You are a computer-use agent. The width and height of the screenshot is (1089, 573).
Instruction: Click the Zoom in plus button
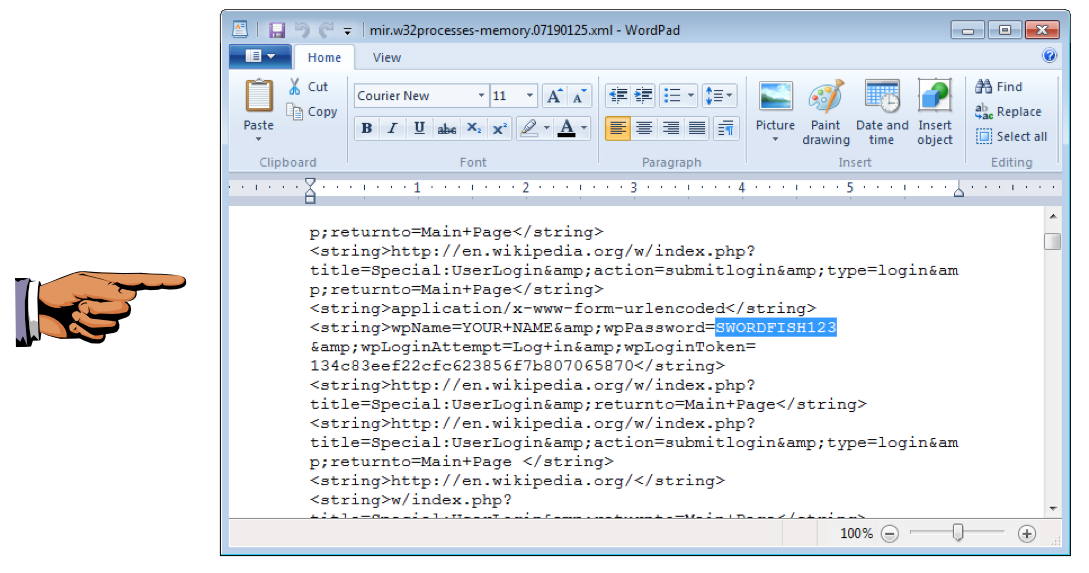pyautogui.click(x=1026, y=533)
